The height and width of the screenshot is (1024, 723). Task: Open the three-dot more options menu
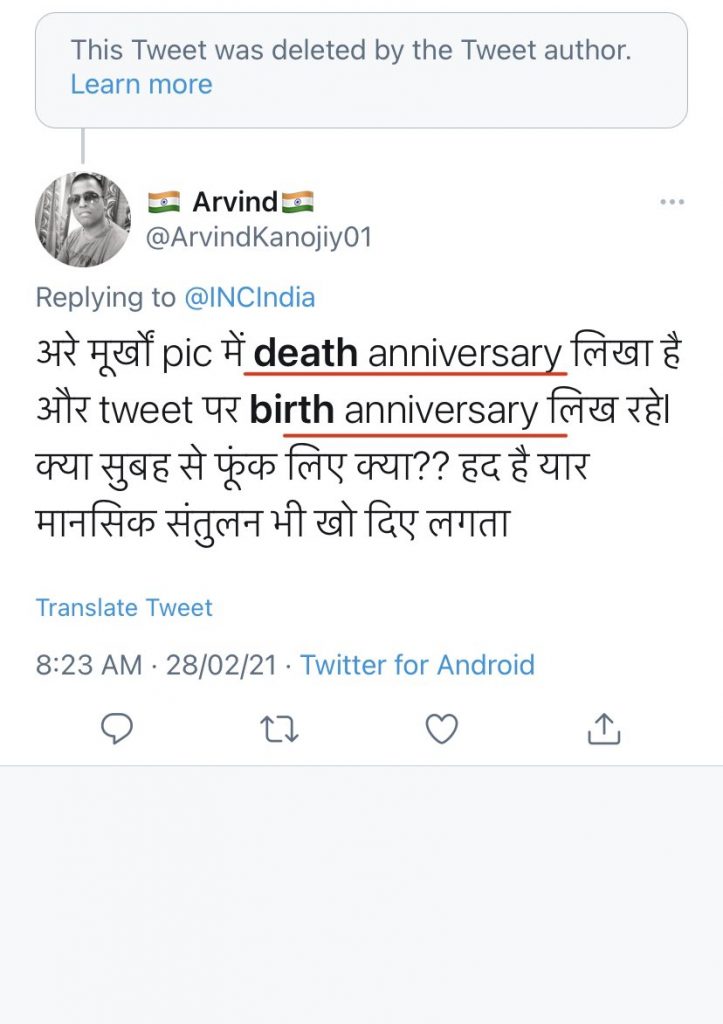672,203
